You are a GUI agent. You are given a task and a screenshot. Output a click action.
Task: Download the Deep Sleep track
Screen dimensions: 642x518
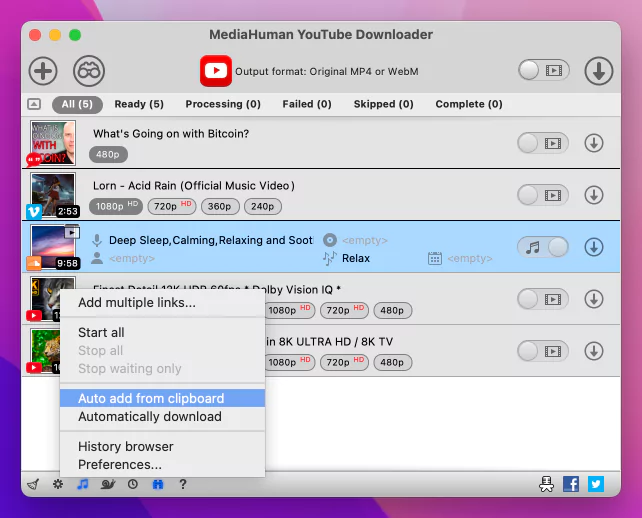tap(594, 247)
